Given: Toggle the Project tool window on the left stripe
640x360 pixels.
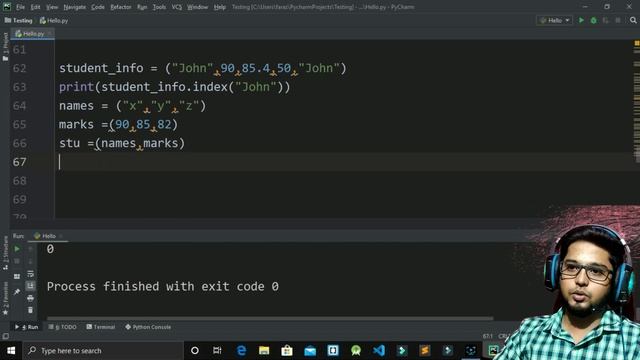Looking at the screenshot, I should click(5, 47).
